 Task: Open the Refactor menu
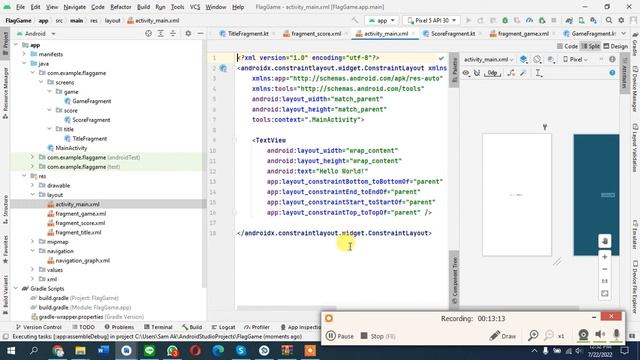click(120, 7)
